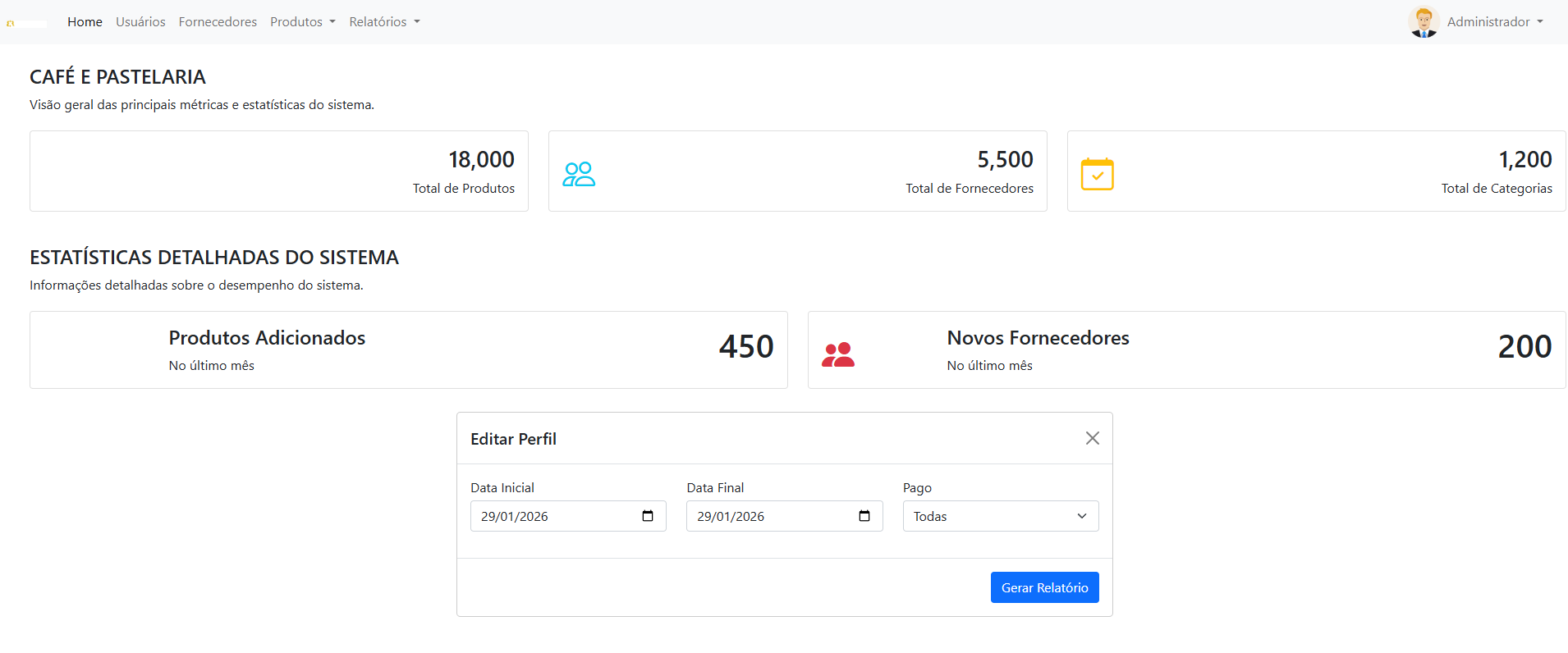This screenshot has width=1568, height=653.
Task: Click the Data Inicial date field
Action: click(x=568, y=516)
